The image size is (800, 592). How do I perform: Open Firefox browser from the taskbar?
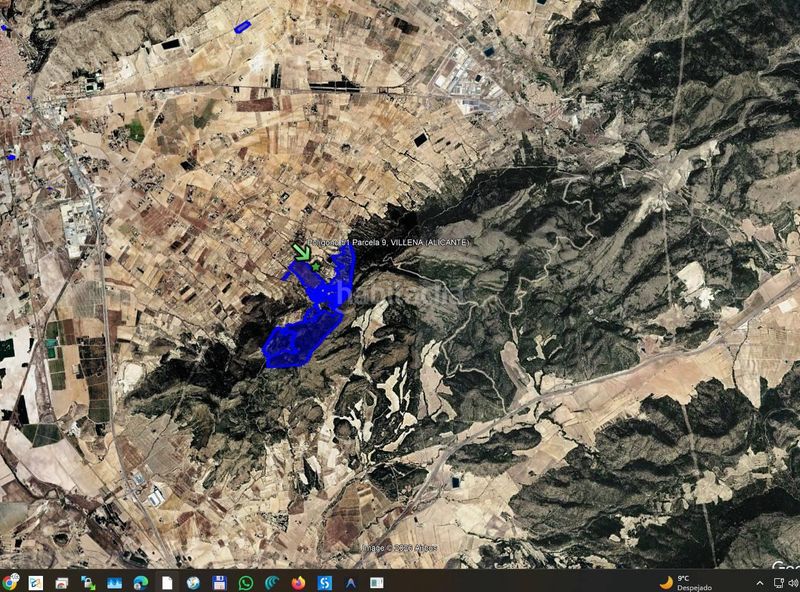(x=298, y=583)
